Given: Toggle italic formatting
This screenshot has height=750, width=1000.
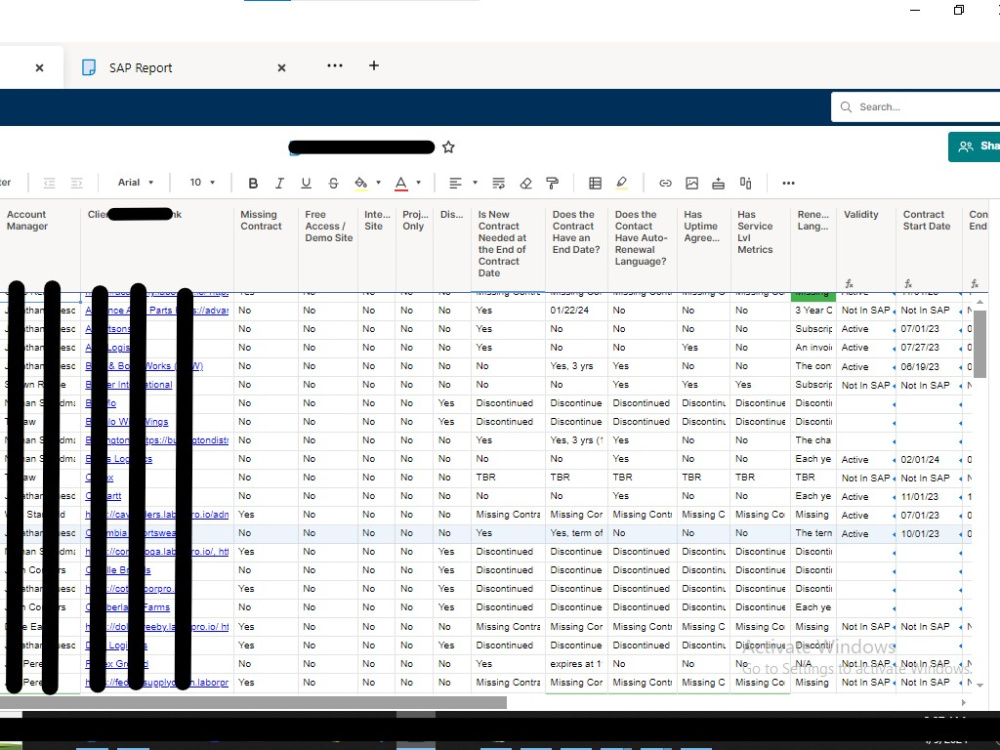Looking at the screenshot, I should 279,183.
